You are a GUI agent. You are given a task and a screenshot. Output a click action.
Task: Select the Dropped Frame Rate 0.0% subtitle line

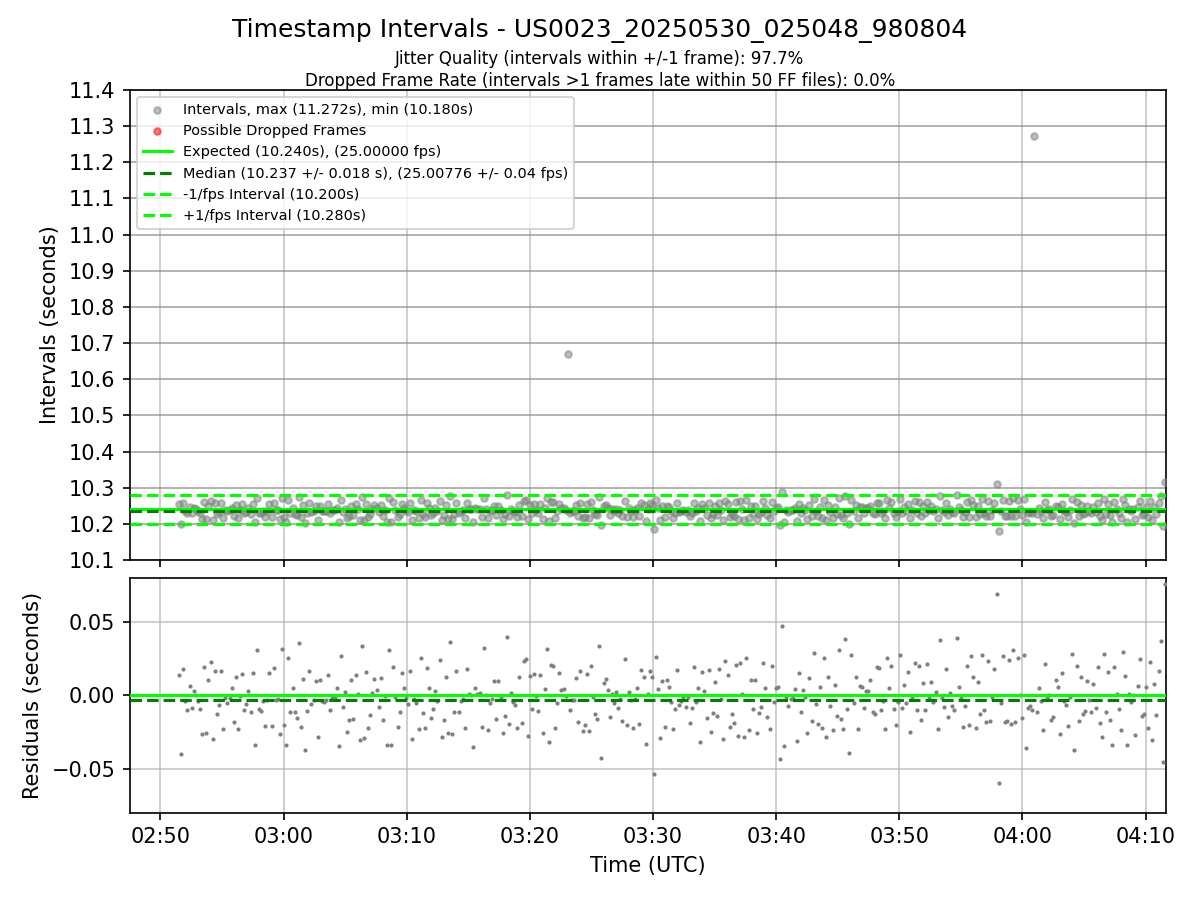[x=599, y=80]
